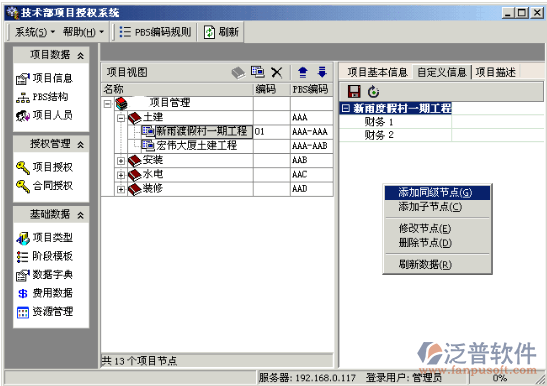The width and height of the screenshot is (547, 386).
Task: Collapse the 项目数据 sidebar panel
Action: point(81,55)
